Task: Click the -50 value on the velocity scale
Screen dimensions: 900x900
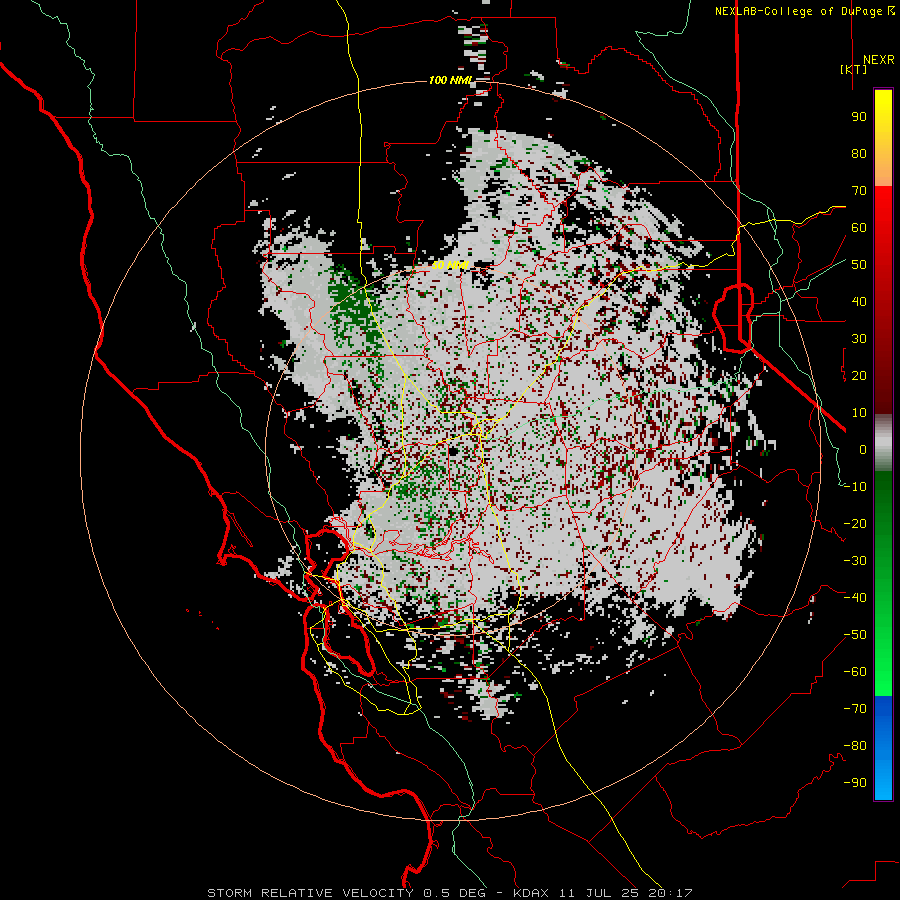Action: click(x=855, y=635)
